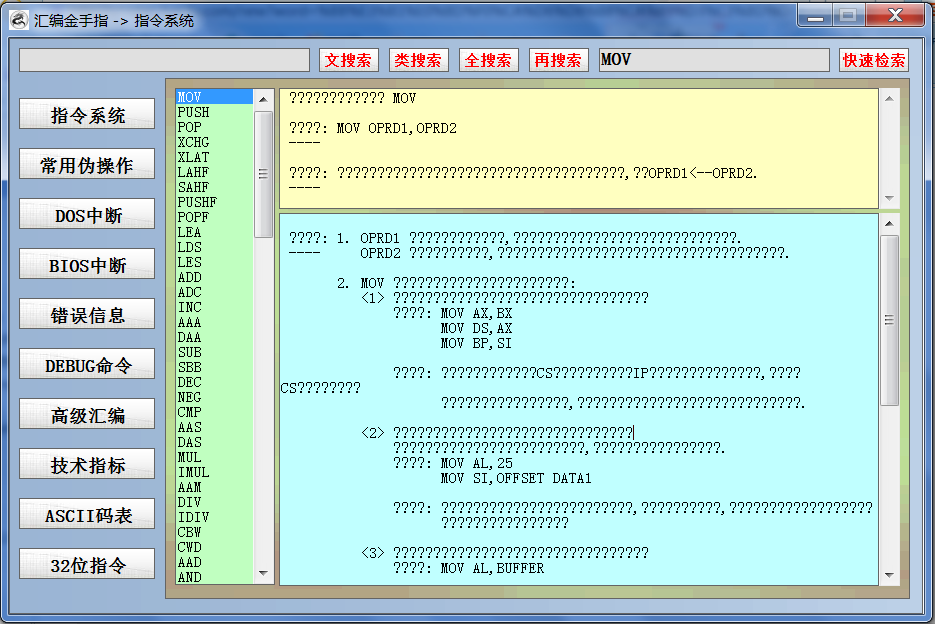The width and height of the screenshot is (935, 624).
Task: Click instruction list scrollbar down arrow
Action: (x=263, y=573)
